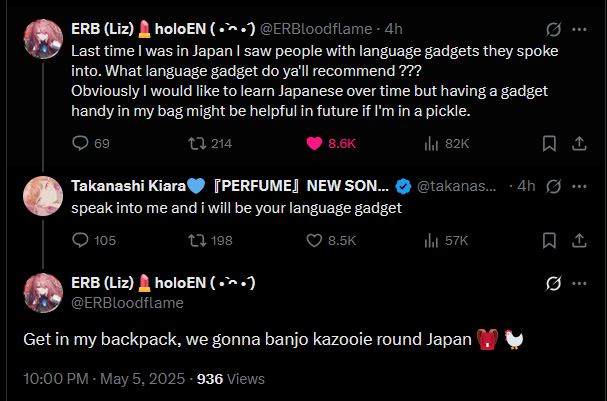607x401 pixels.
Task: Click Grok icon on the backpack tweet
Action: (550, 284)
